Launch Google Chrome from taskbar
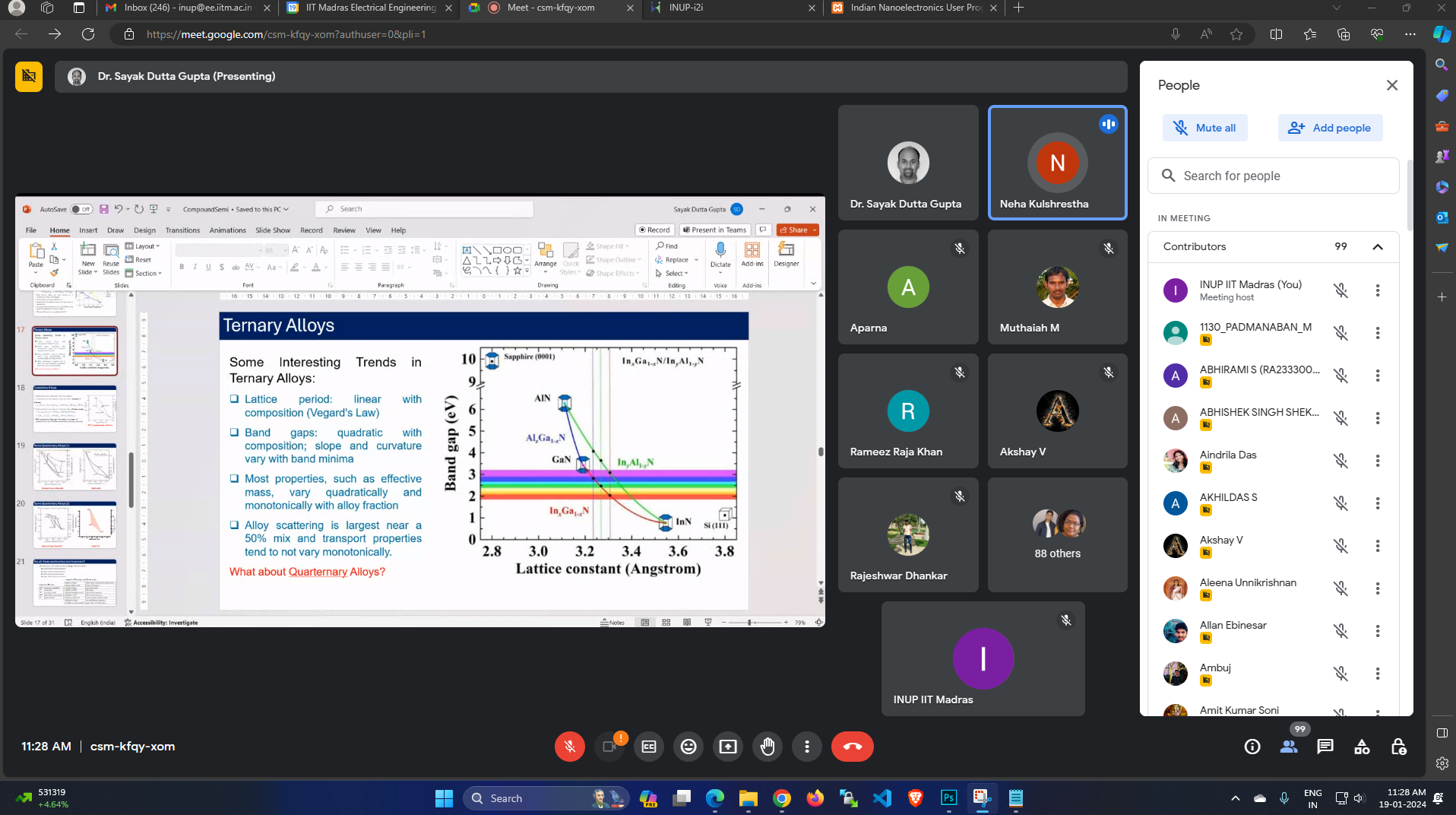Image resolution: width=1456 pixels, height=815 pixels. point(782,798)
